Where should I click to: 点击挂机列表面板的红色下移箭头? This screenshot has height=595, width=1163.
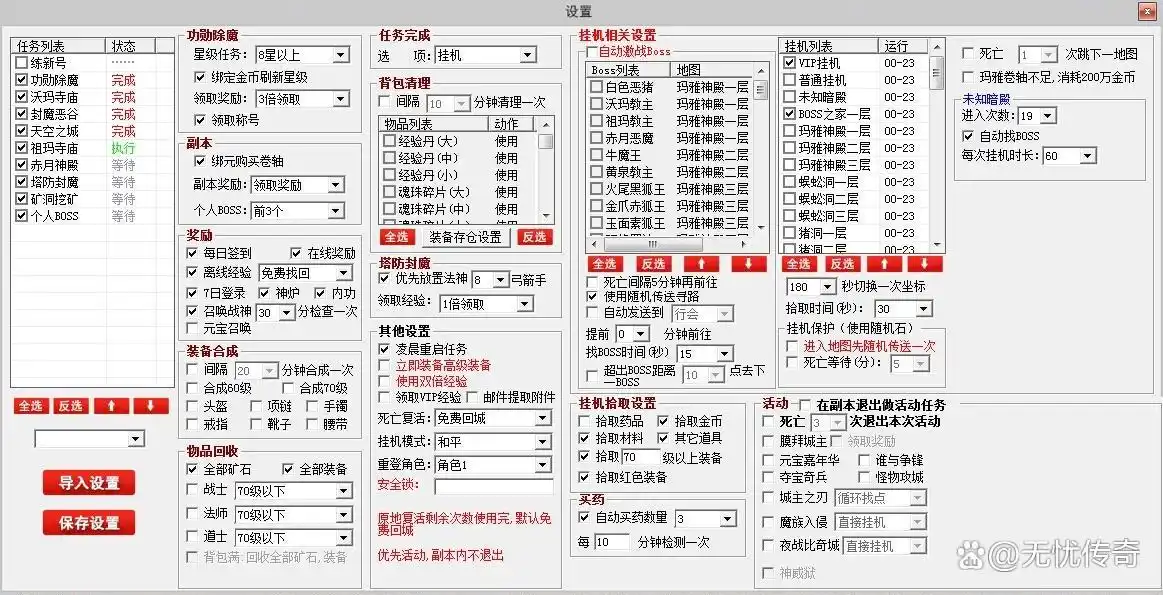point(925,264)
